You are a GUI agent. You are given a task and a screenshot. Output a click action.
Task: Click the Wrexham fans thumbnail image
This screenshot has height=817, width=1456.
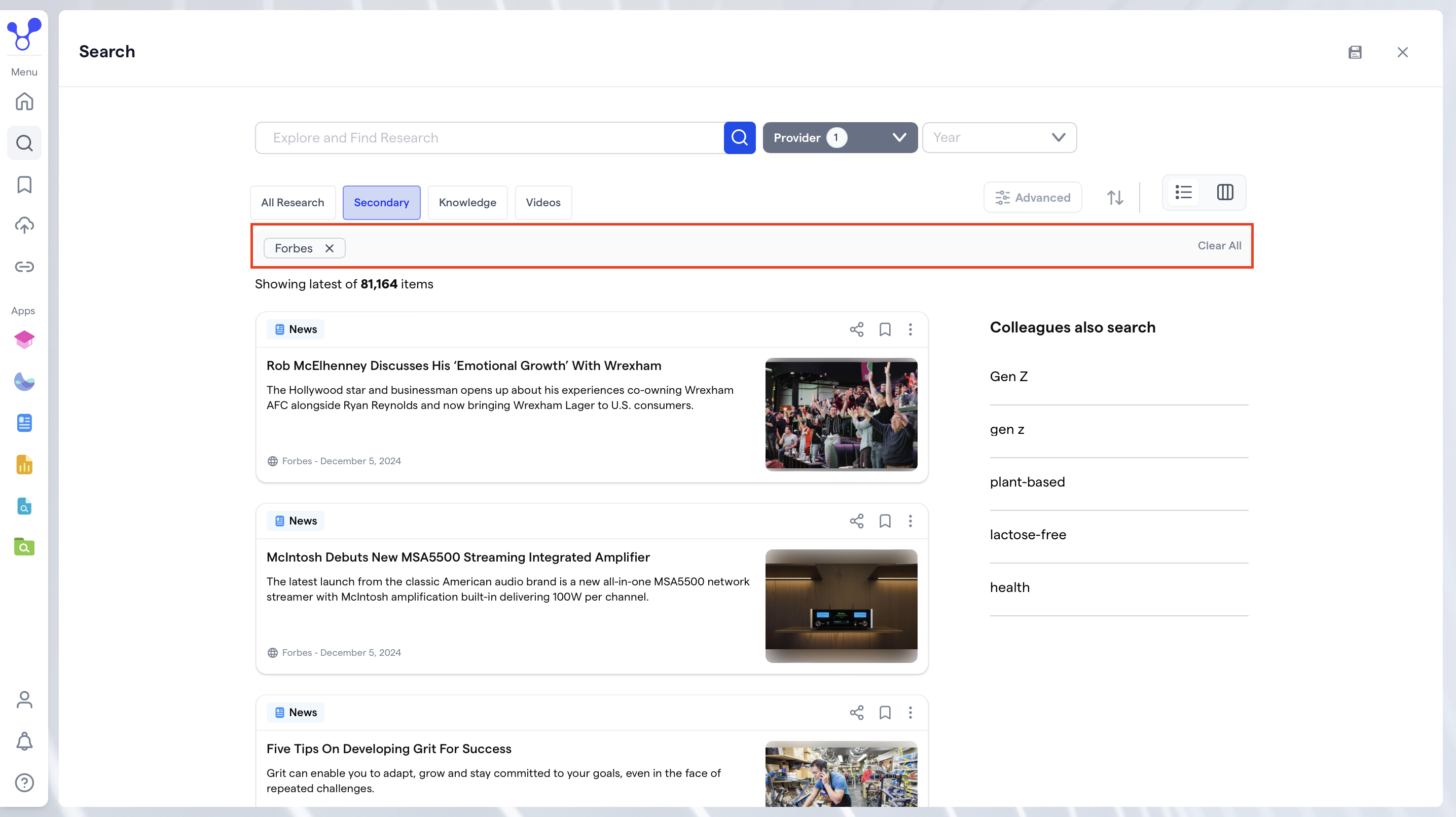(841, 414)
